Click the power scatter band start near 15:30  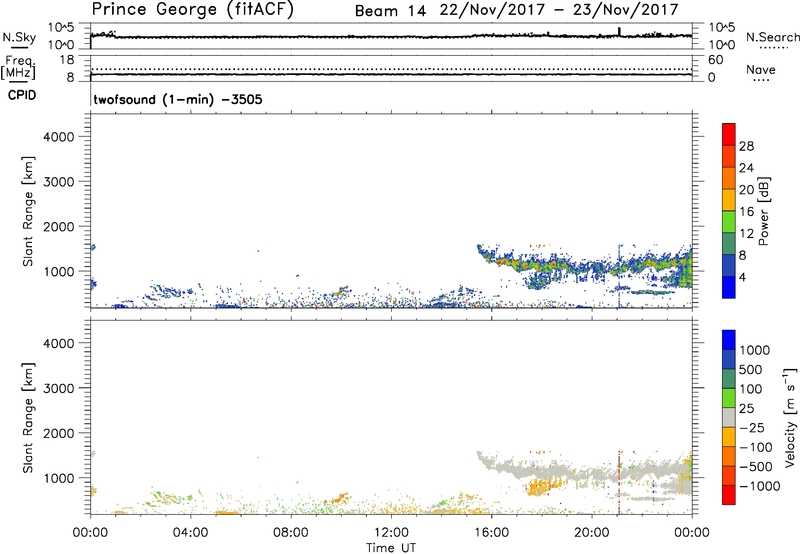(482, 251)
